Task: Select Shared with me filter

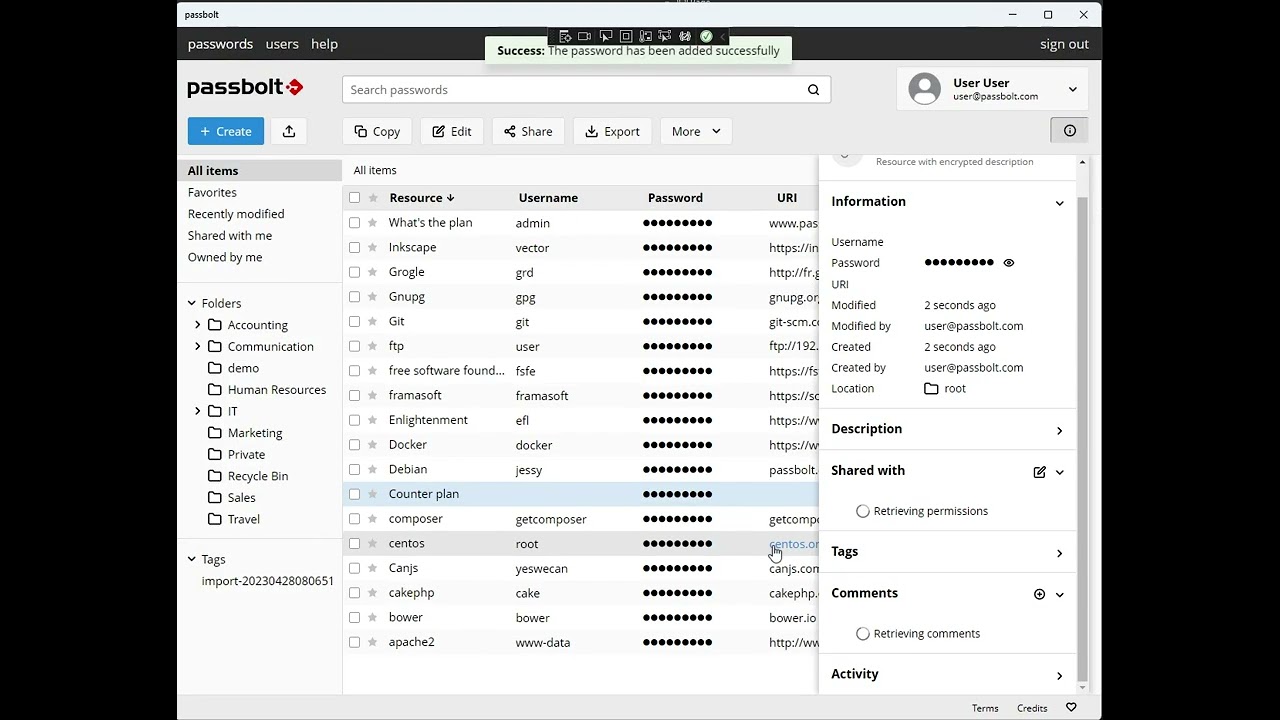Action: (x=230, y=236)
